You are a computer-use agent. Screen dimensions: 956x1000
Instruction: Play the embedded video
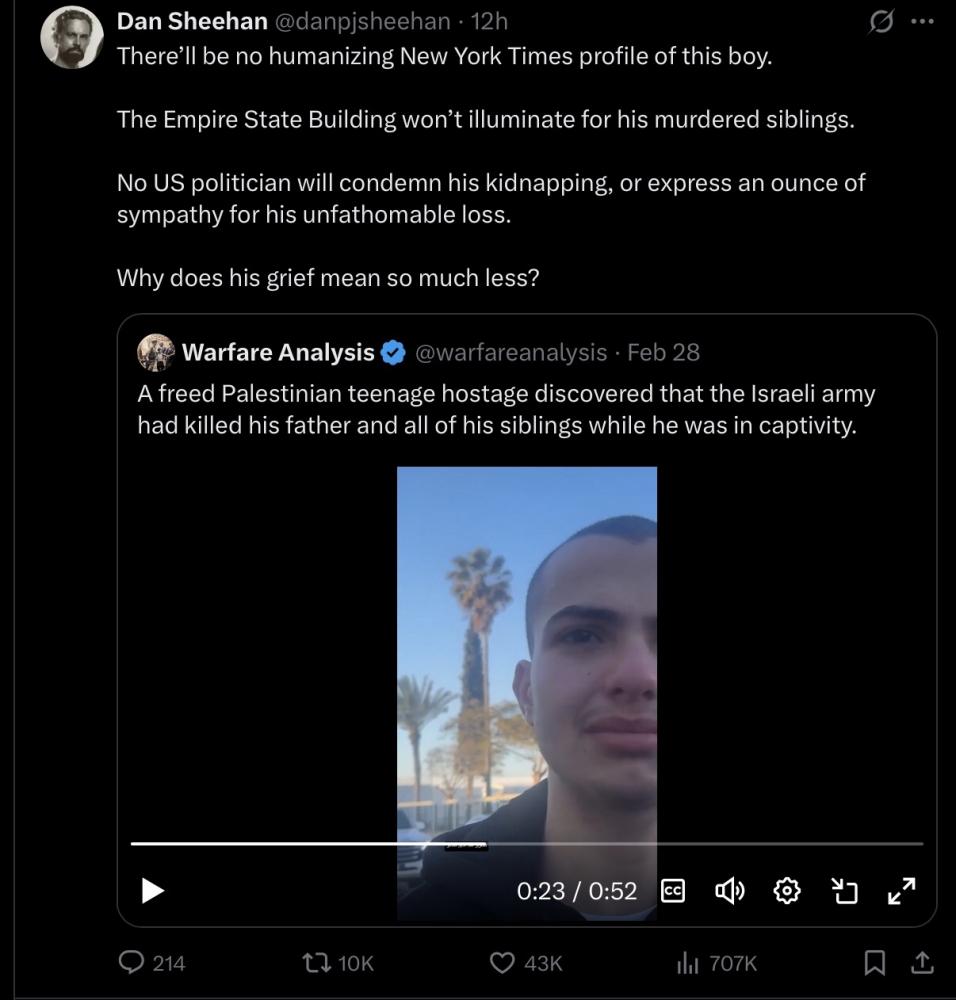pos(153,890)
